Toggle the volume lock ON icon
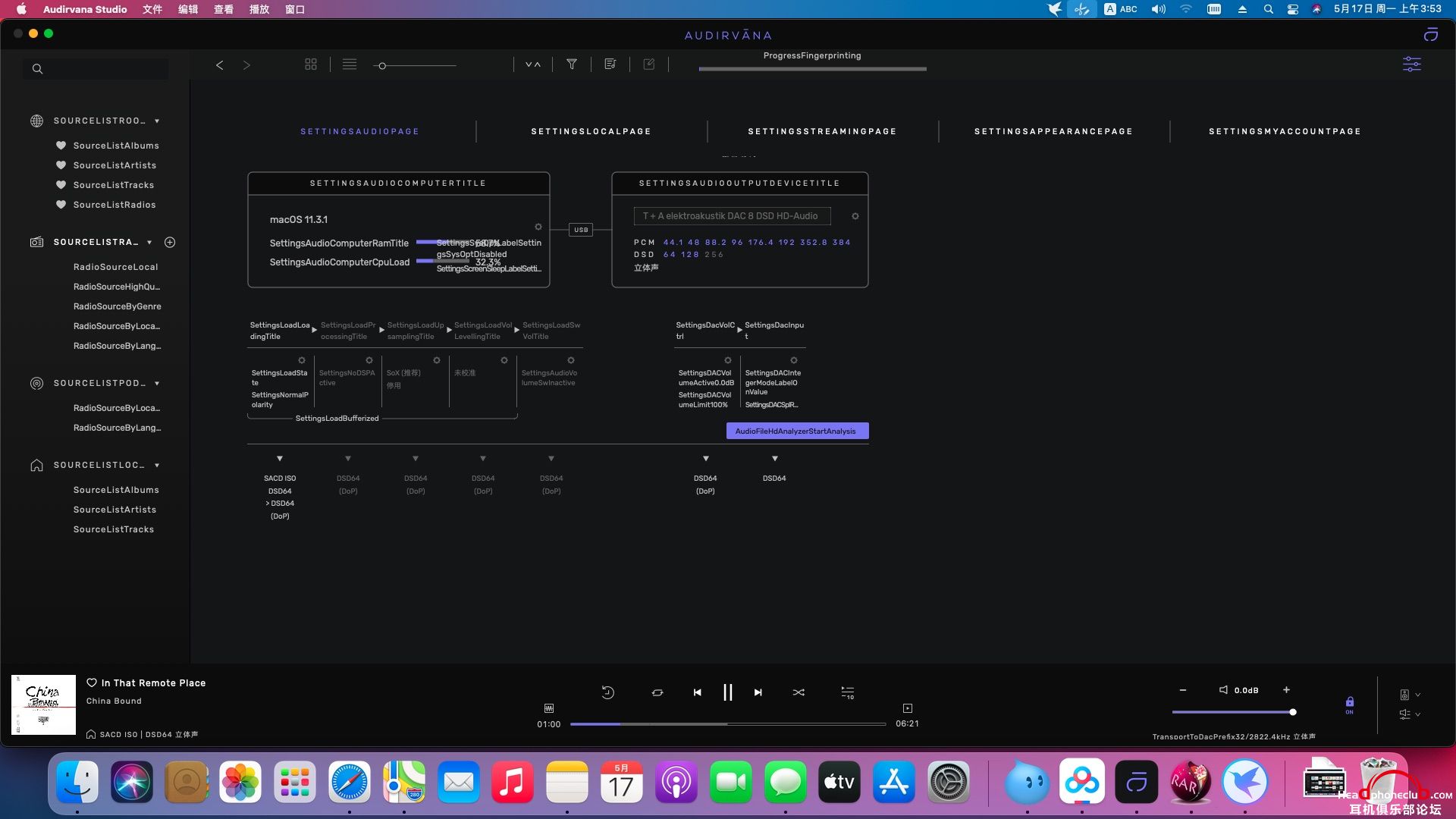This screenshot has width=1456, height=819. (1350, 704)
